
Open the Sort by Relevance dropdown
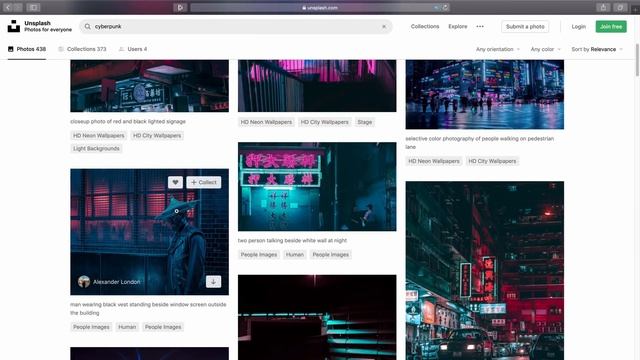[597, 49]
